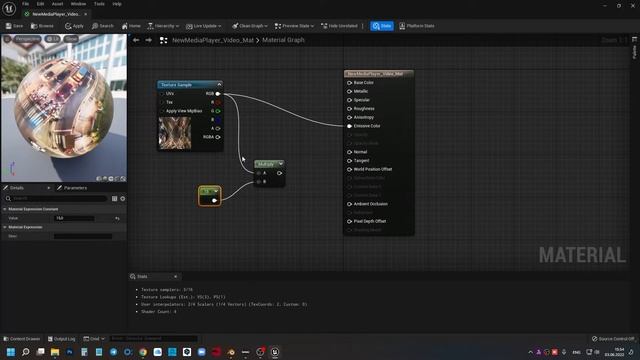
Task: Open preview viewport options menu
Action: pyautogui.click(x=7, y=39)
